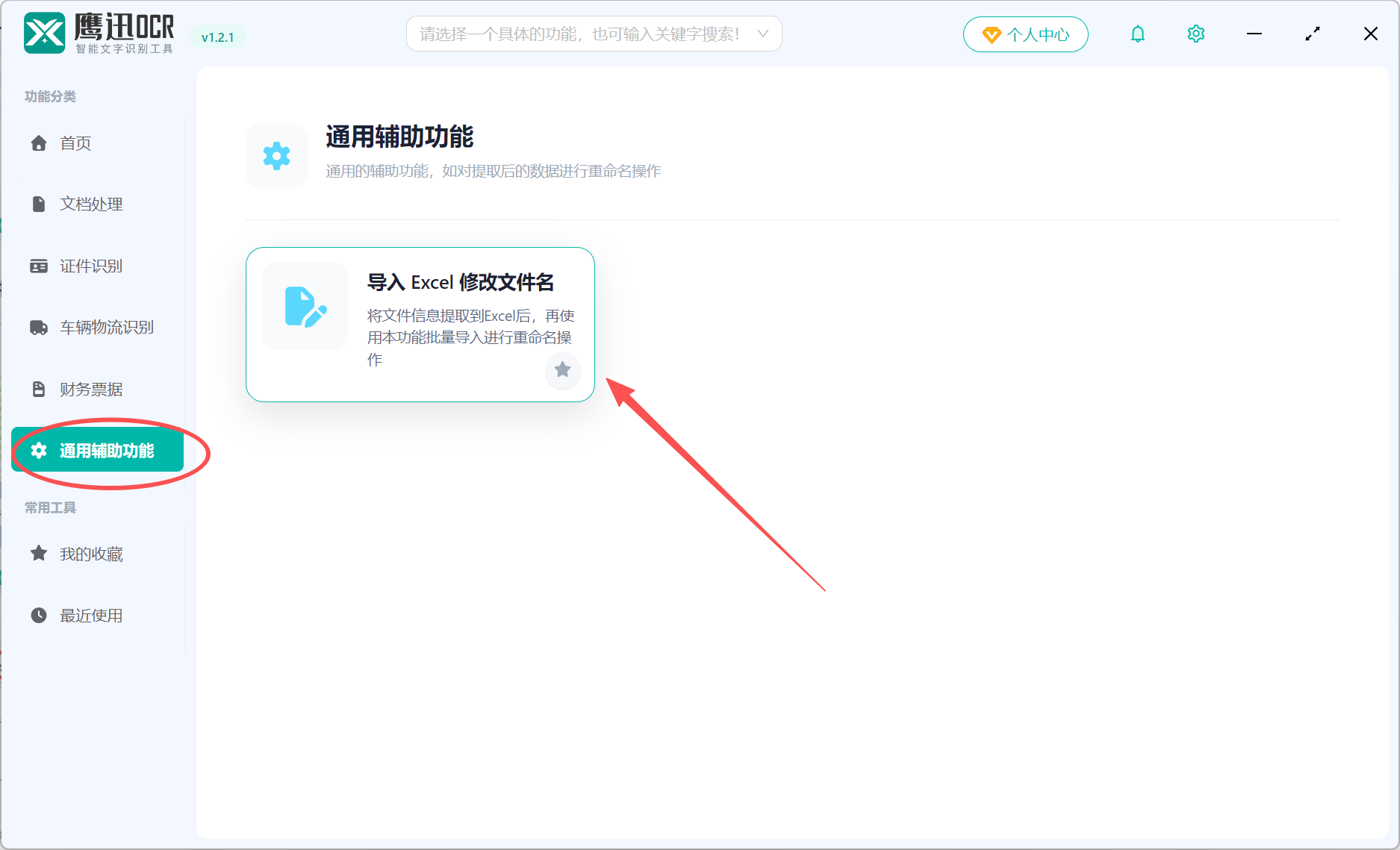1400x850 pixels.
Task: Expand the function search dropdown arrow
Action: (x=762, y=34)
